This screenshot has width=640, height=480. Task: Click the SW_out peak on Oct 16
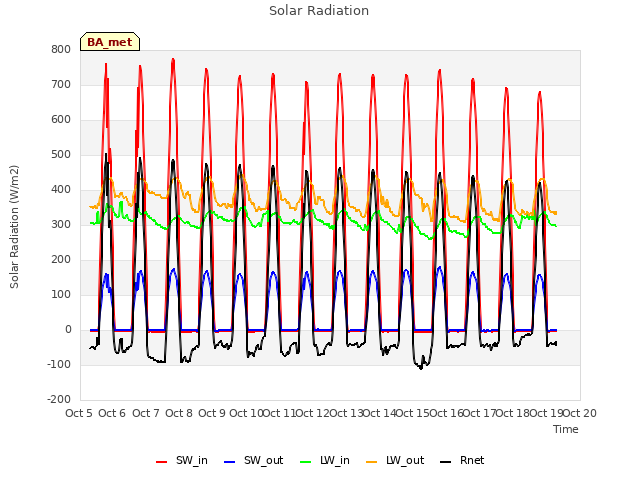(440, 268)
